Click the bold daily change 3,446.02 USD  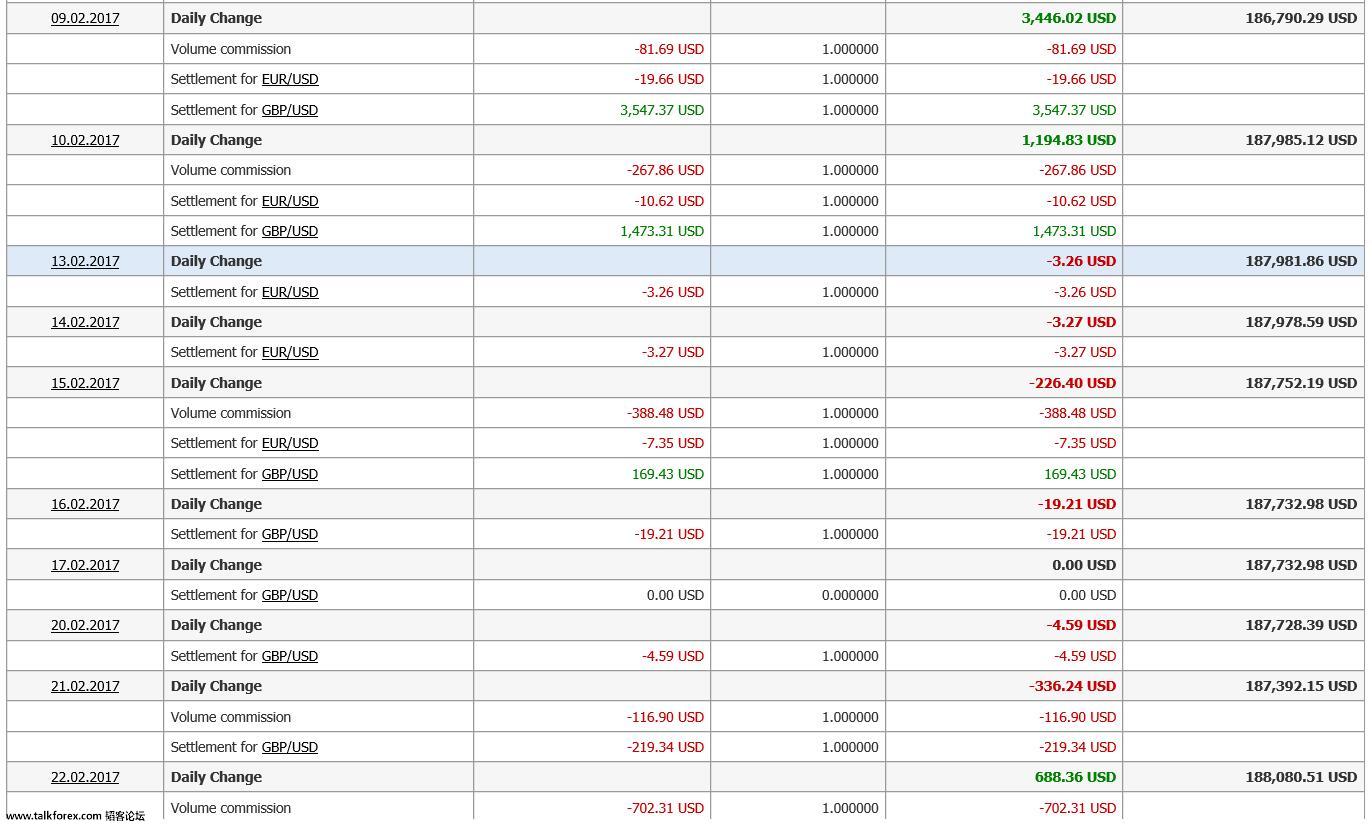point(1069,18)
